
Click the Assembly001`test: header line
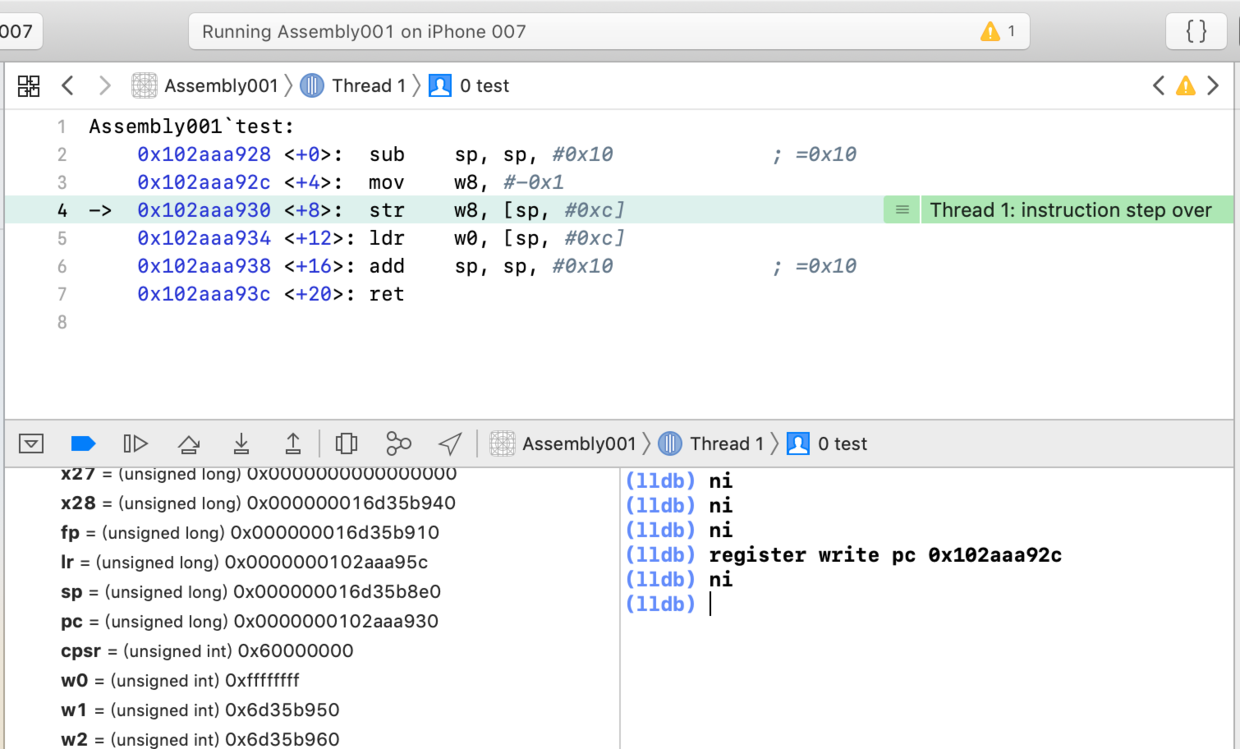coord(192,127)
